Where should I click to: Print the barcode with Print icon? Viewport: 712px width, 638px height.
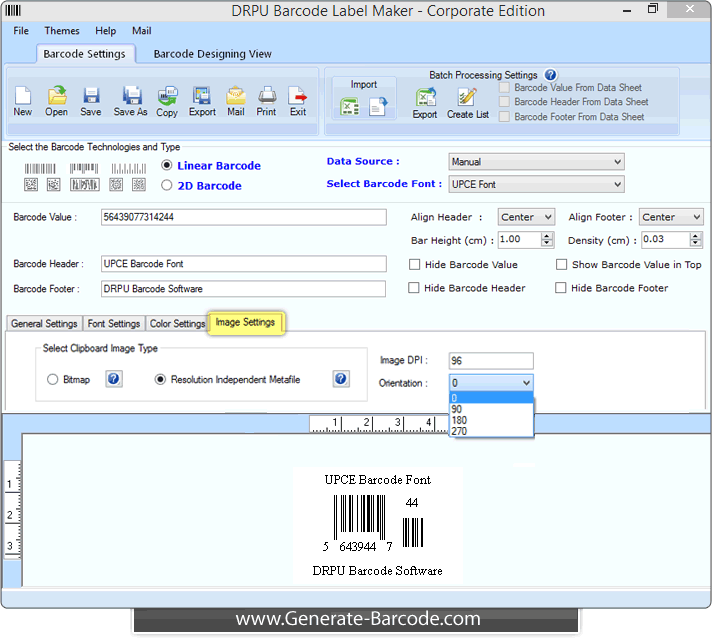click(x=267, y=96)
